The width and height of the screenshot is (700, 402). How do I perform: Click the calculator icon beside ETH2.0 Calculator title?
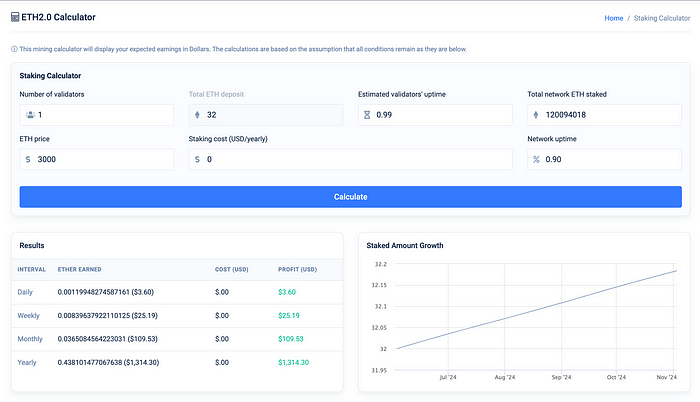pos(14,18)
